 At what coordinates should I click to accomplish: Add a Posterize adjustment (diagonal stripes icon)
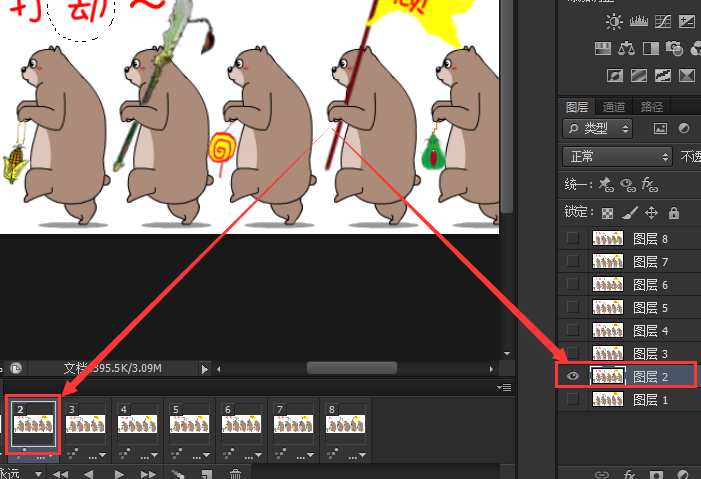639,75
